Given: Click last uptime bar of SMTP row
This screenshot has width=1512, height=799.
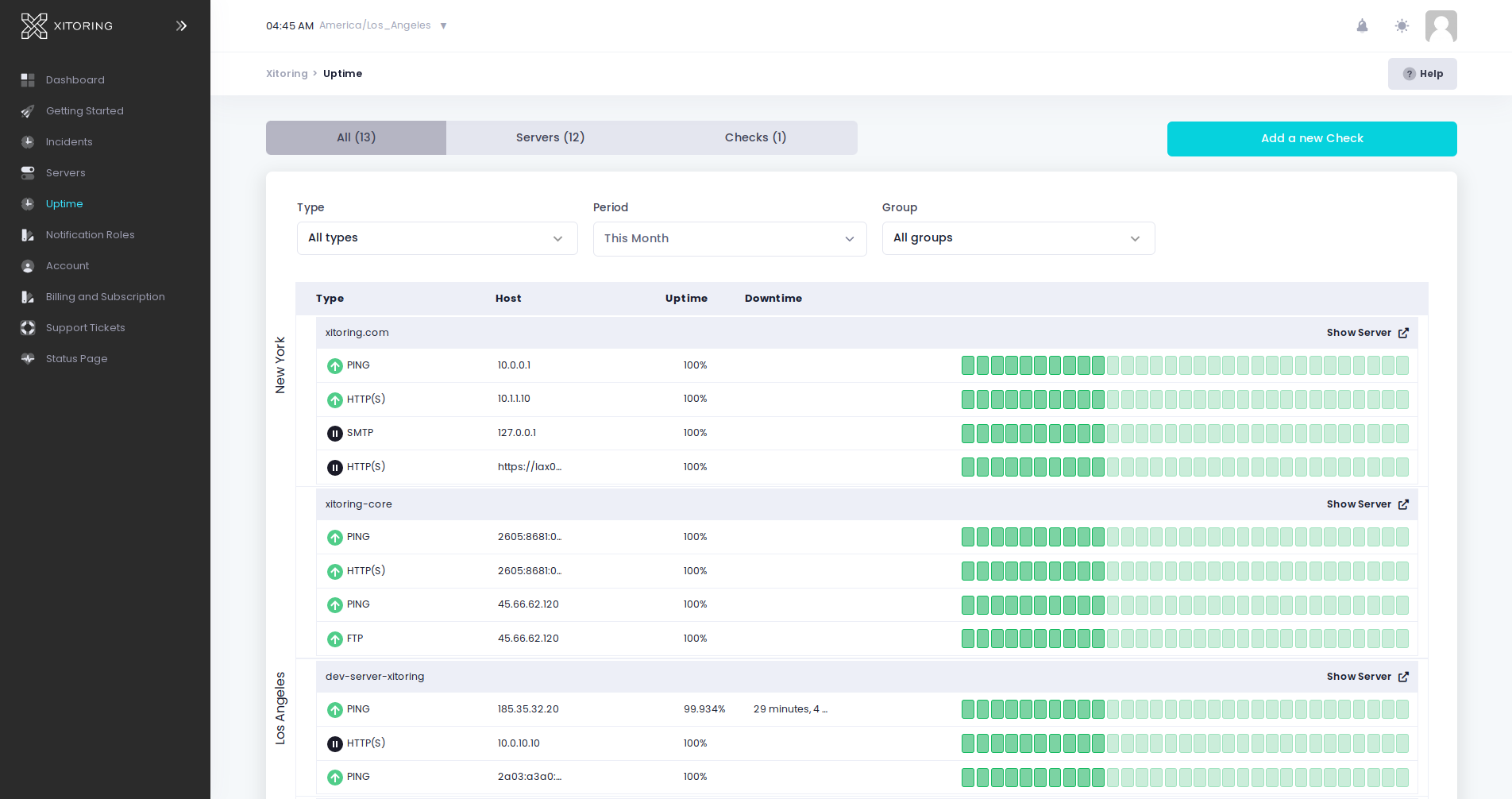Looking at the screenshot, I should tap(1402, 434).
